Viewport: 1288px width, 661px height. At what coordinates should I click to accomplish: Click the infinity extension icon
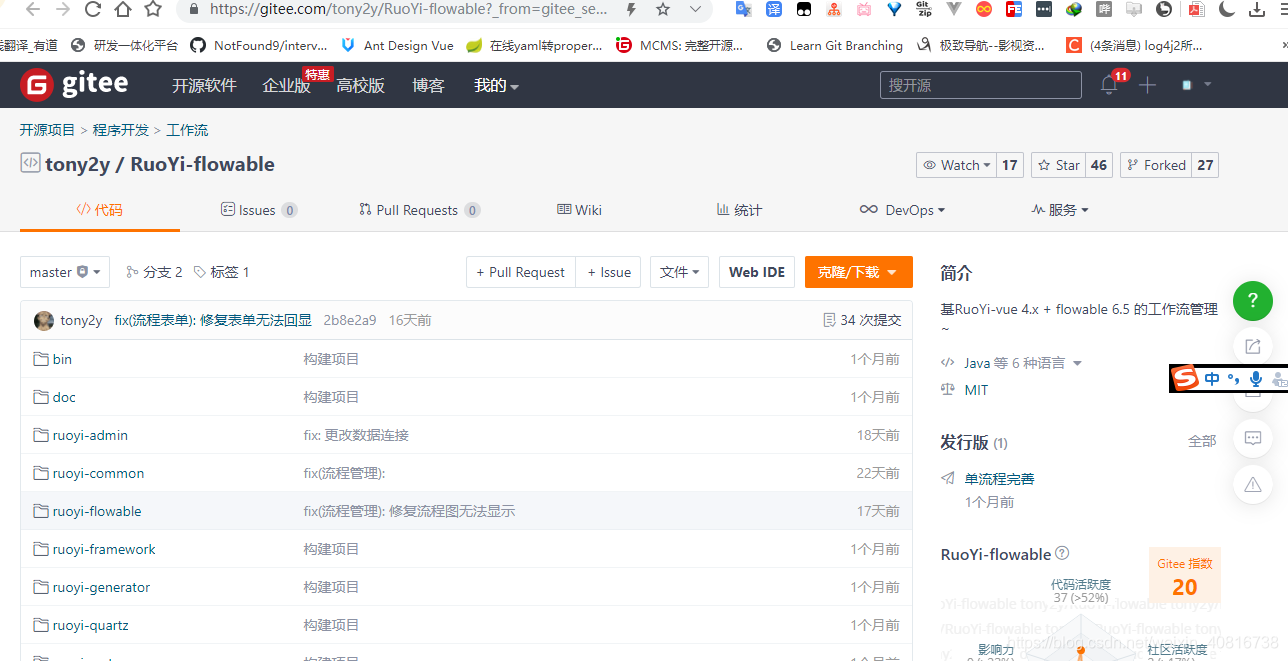coord(984,10)
